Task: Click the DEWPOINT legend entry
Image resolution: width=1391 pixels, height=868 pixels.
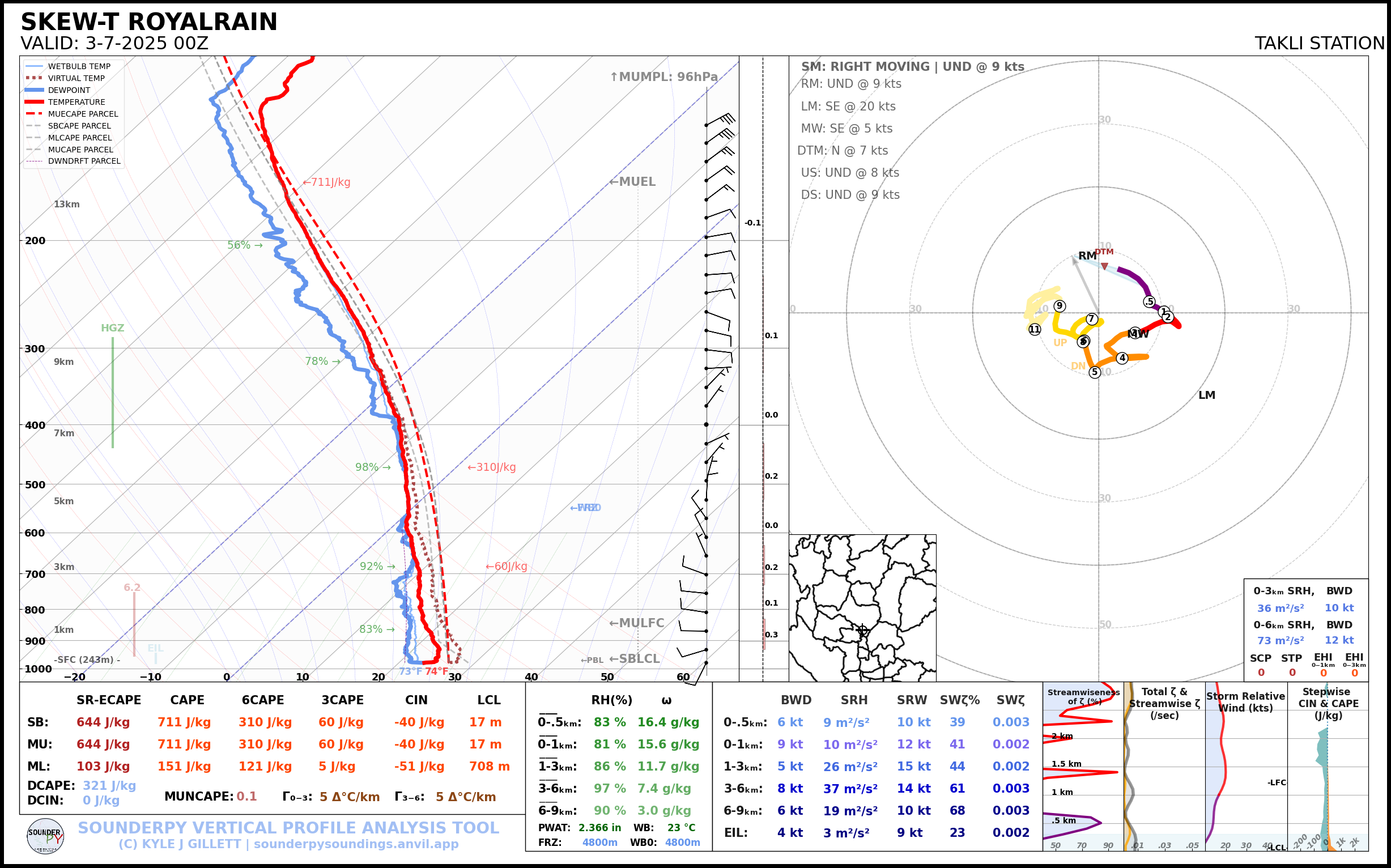Action: tap(69, 90)
